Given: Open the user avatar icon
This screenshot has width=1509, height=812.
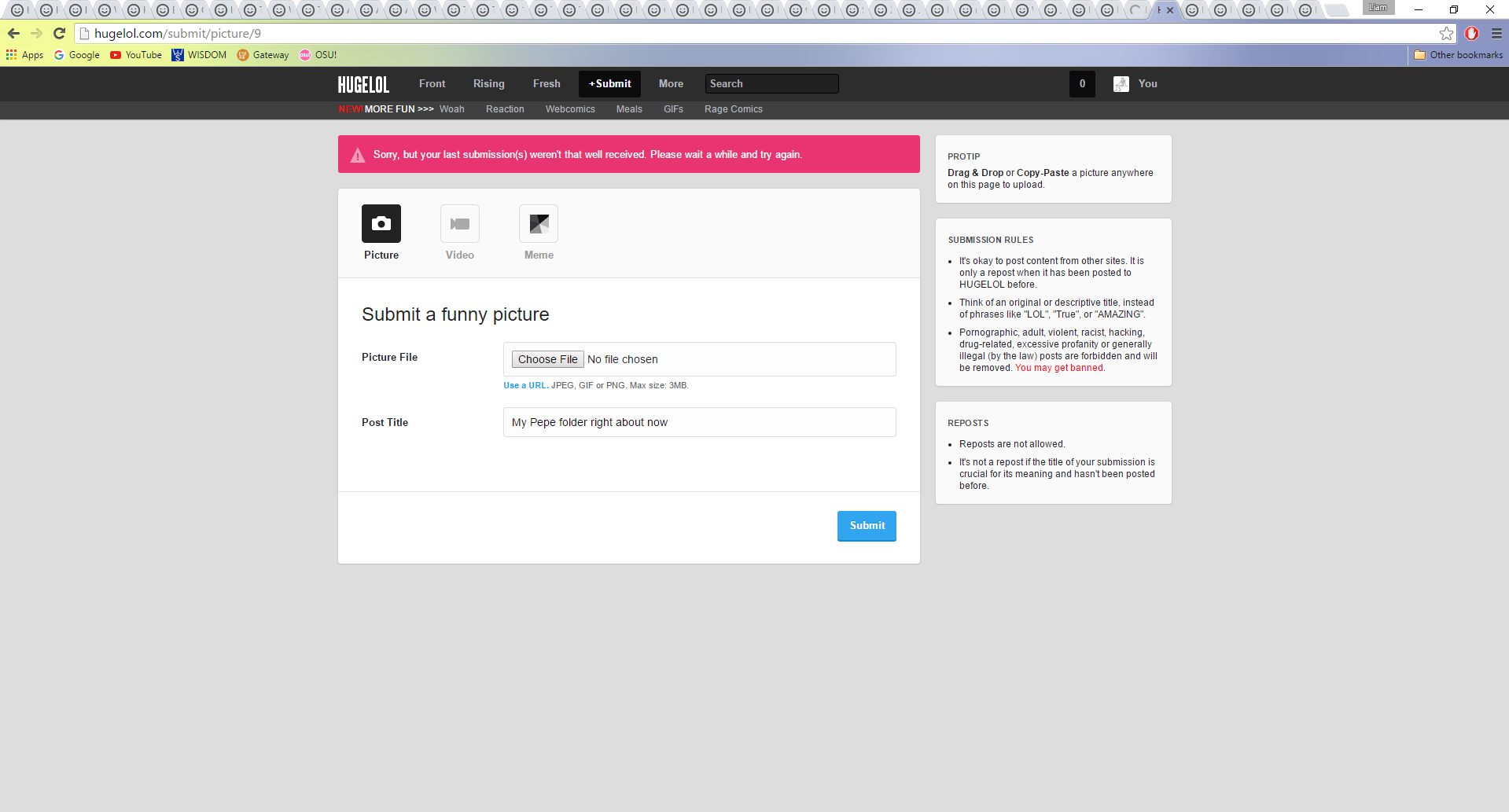Looking at the screenshot, I should (1121, 84).
